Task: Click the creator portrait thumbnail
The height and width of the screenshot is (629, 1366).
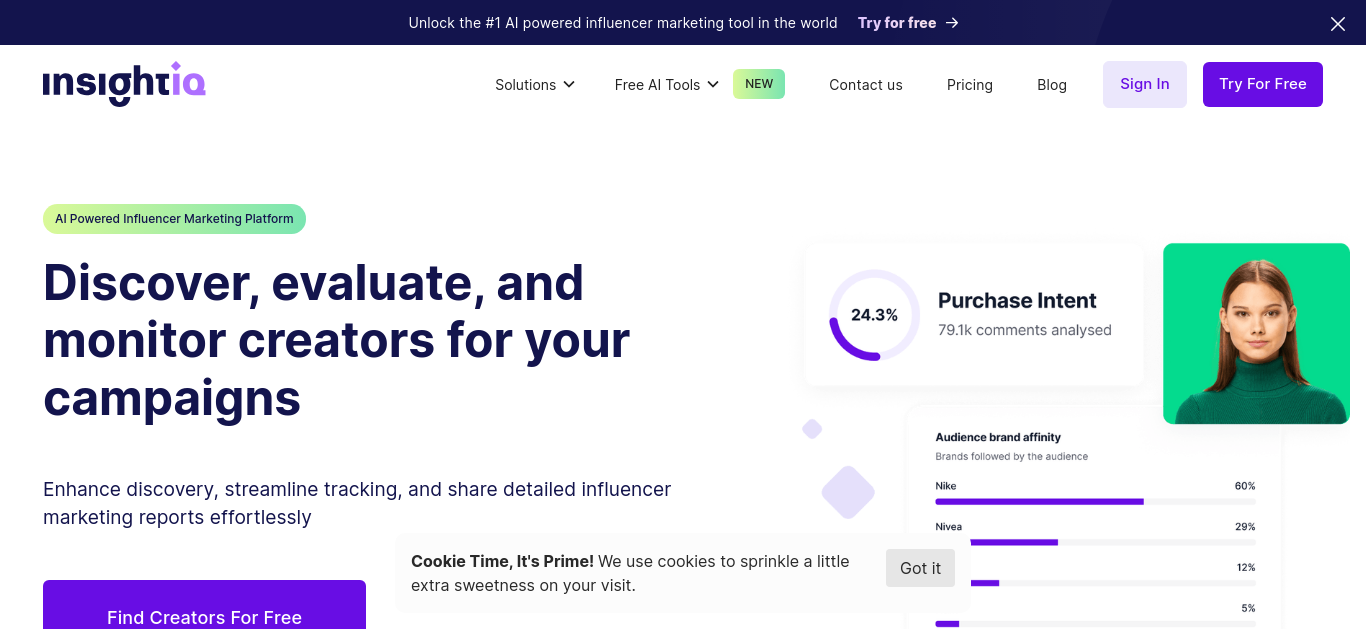Action: click(1256, 333)
